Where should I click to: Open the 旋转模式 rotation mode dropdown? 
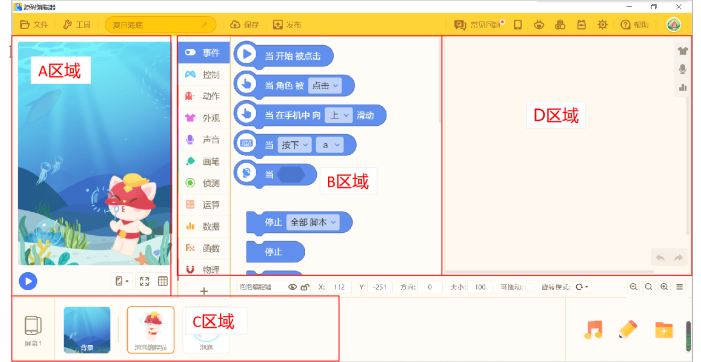(581, 287)
